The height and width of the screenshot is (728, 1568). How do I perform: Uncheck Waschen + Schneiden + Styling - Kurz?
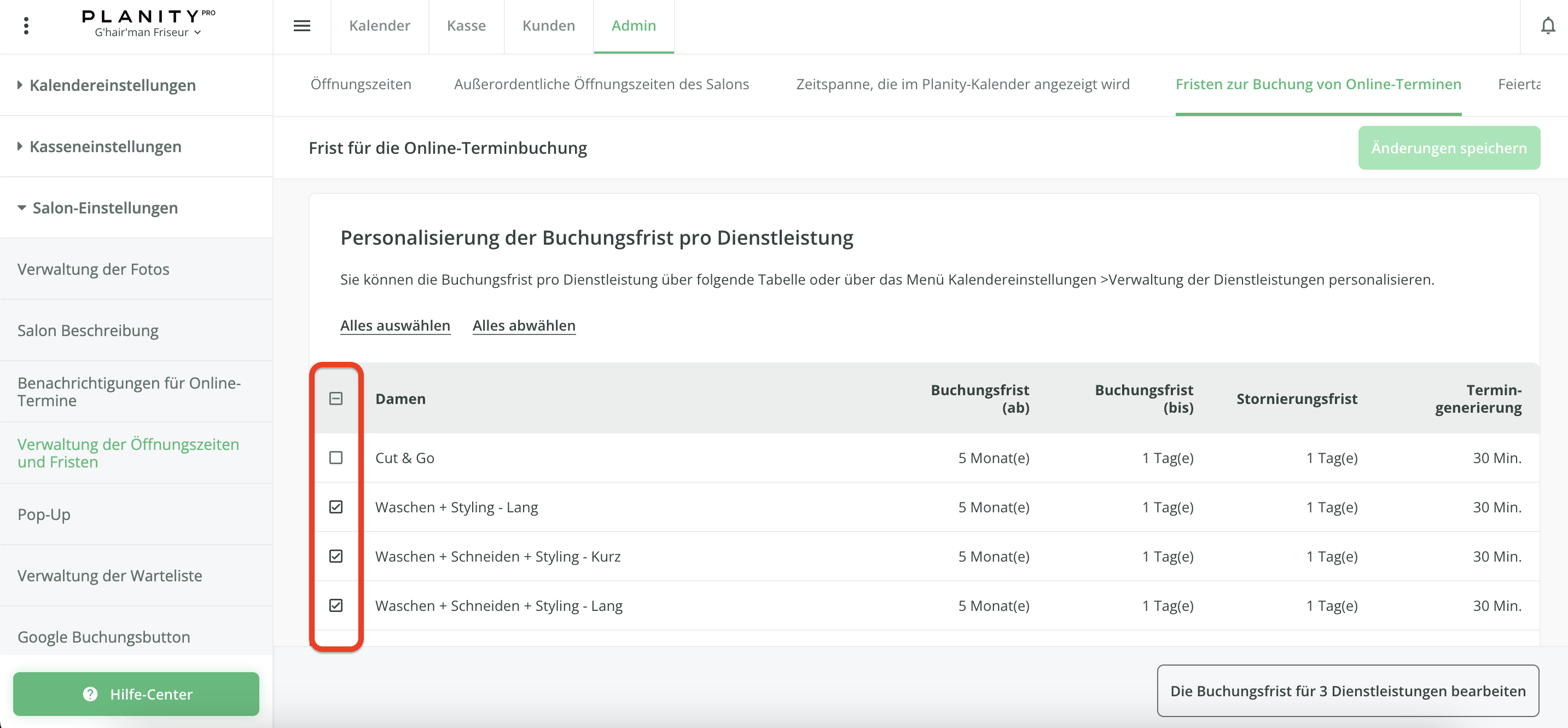(x=336, y=556)
